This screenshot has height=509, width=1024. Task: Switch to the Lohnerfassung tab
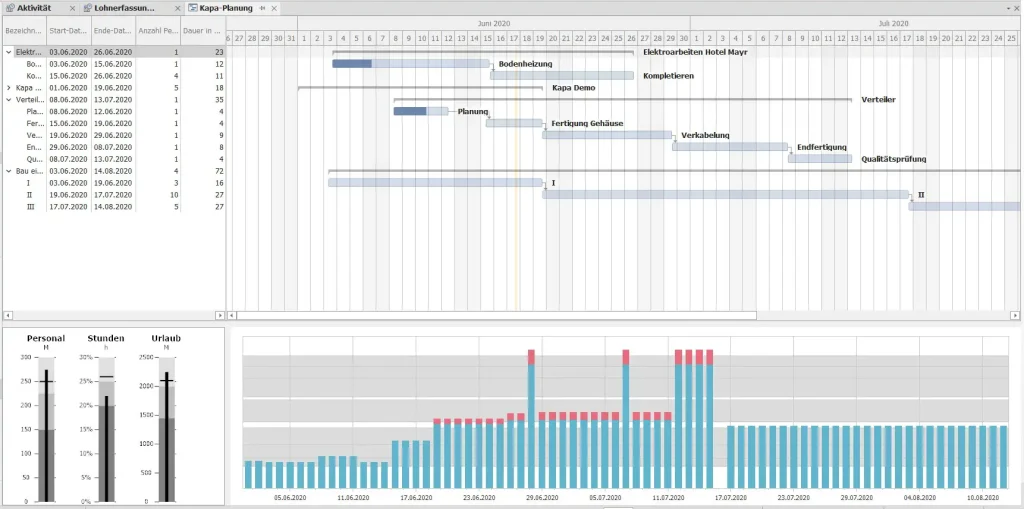(127, 8)
